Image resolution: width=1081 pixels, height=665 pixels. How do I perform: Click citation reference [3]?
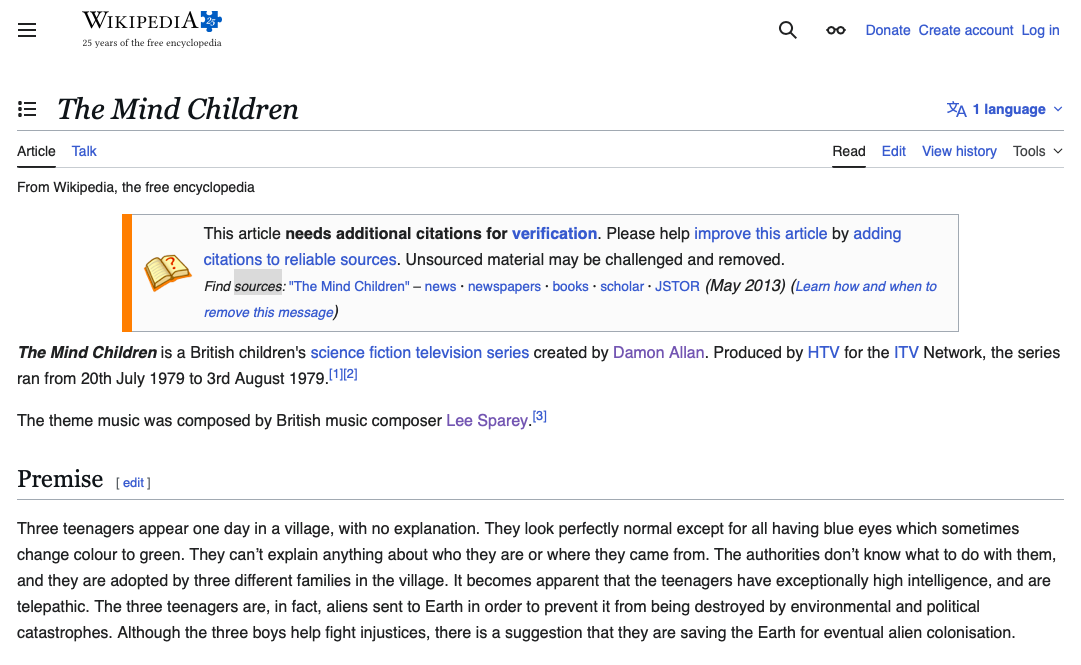(x=540, y=416)
